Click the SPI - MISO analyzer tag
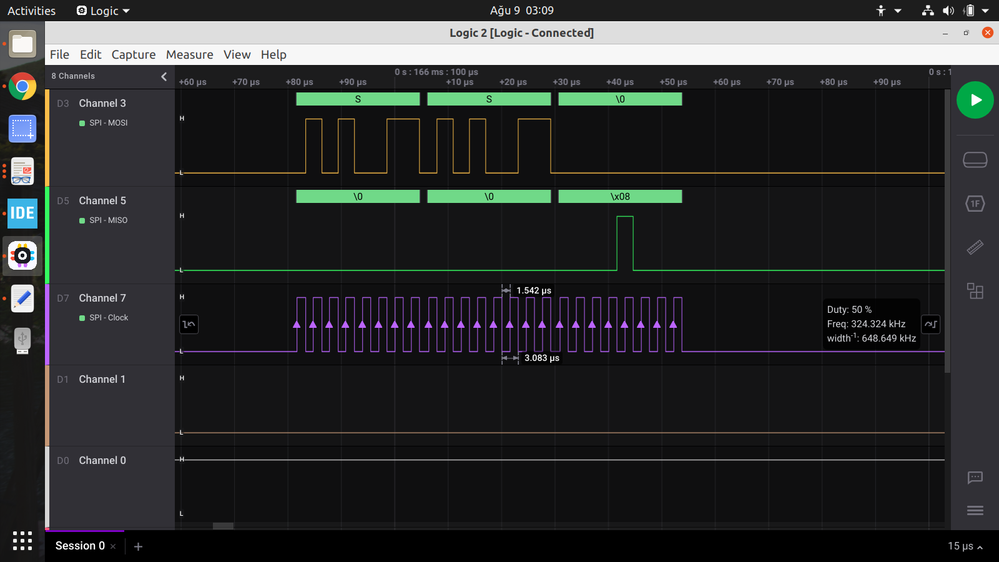The height and width of the screenshot is (562, 999). tap(103, 220)
